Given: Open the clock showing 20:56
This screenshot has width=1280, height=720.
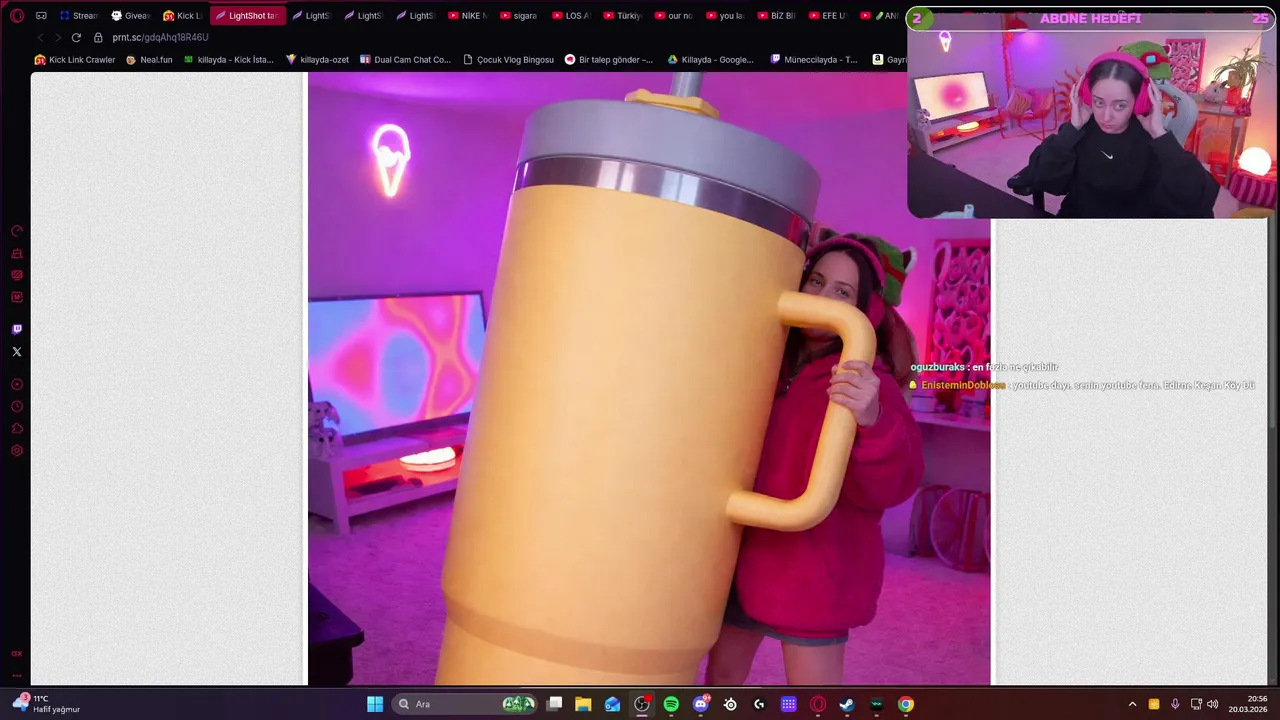Looking at the screenshot, I should (x=1247, y=704).
